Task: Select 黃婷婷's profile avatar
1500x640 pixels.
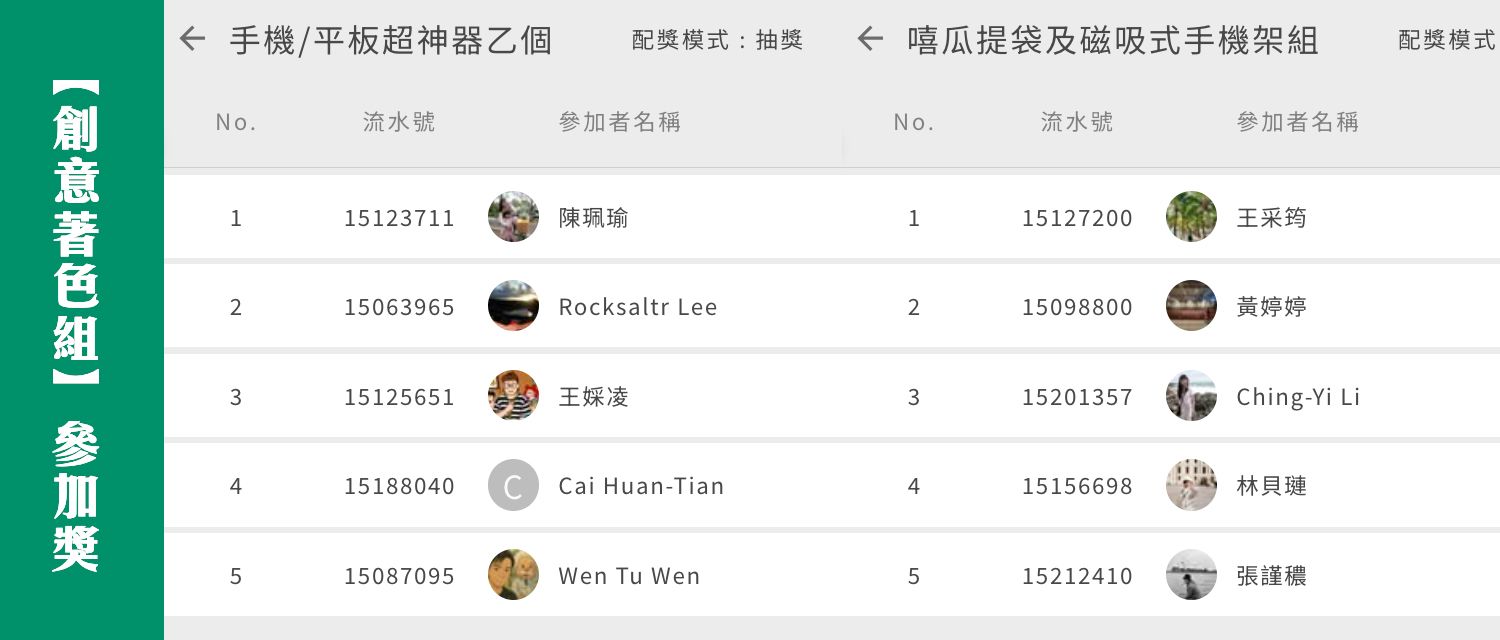Action: pyautogui.click(x=1191, y=306)
